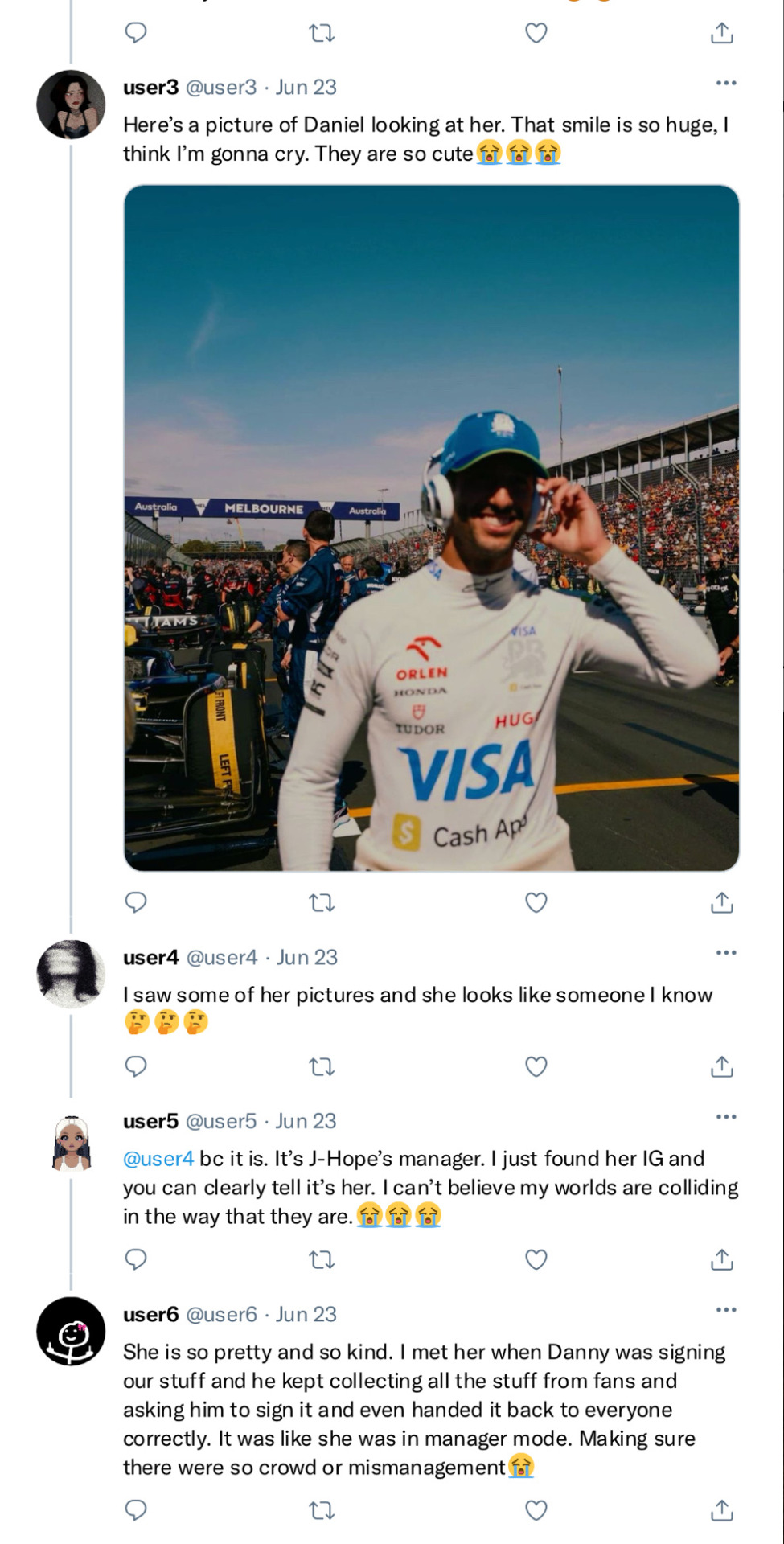Reply to user3's tweet with the photo
The image size is (784, 1544).
coord(136,902)
